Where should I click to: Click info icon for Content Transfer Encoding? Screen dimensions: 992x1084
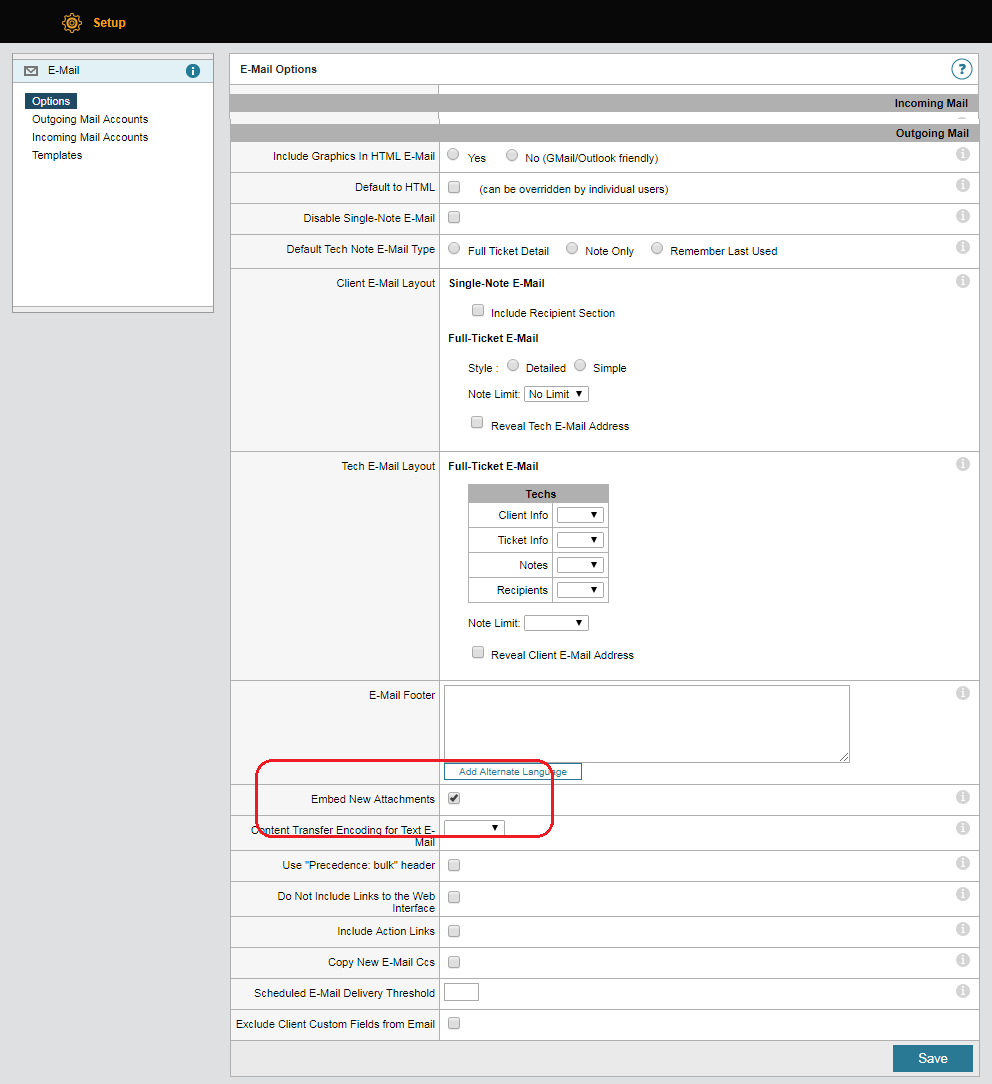(962, 828)
